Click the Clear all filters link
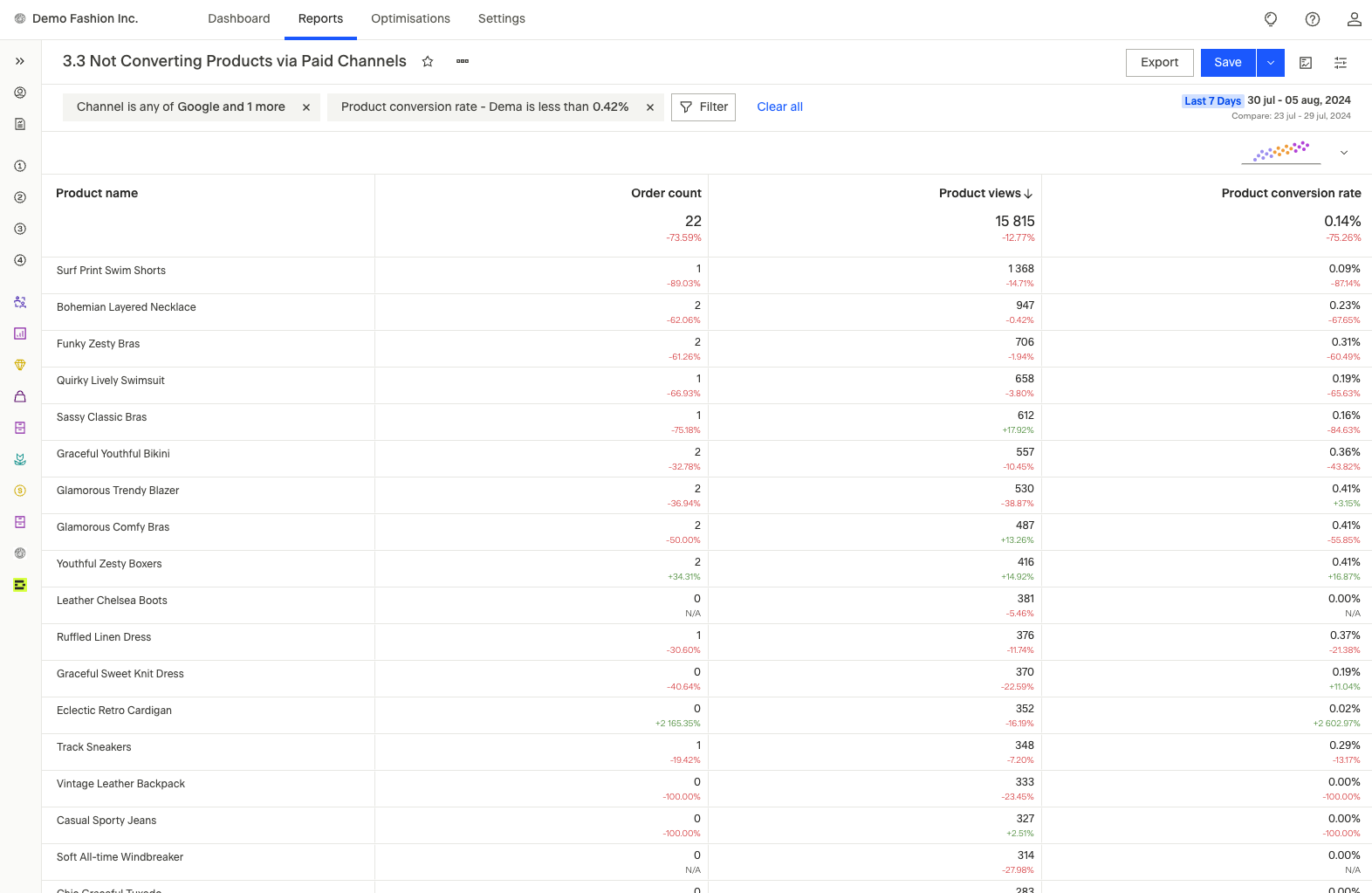1372x893 pixels. pos(779,107)
